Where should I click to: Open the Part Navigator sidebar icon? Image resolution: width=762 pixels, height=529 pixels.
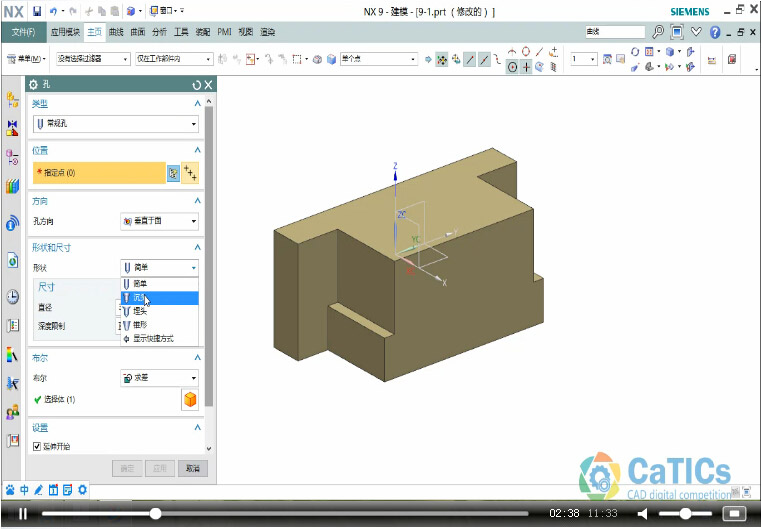[x=13, y=157]
